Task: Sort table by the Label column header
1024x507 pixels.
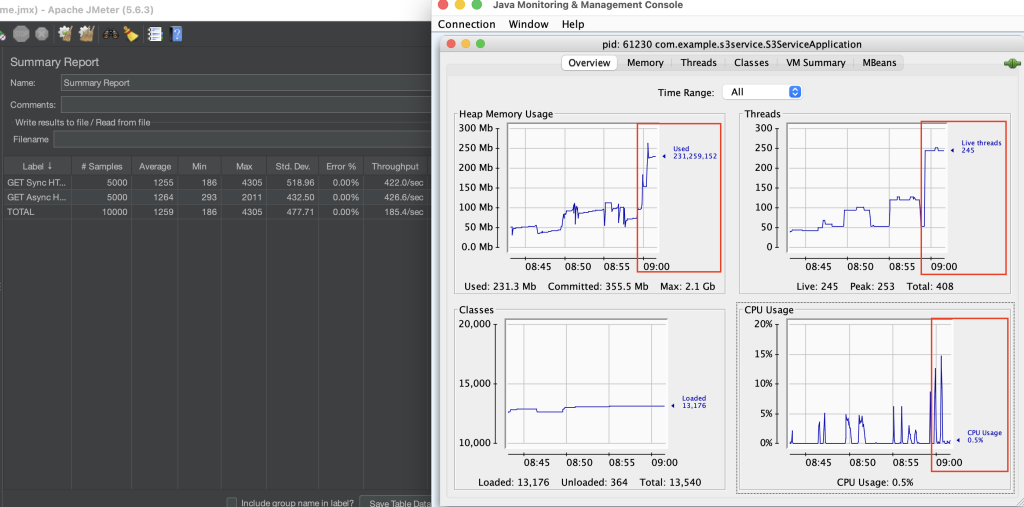Action: tap(37, 167)
